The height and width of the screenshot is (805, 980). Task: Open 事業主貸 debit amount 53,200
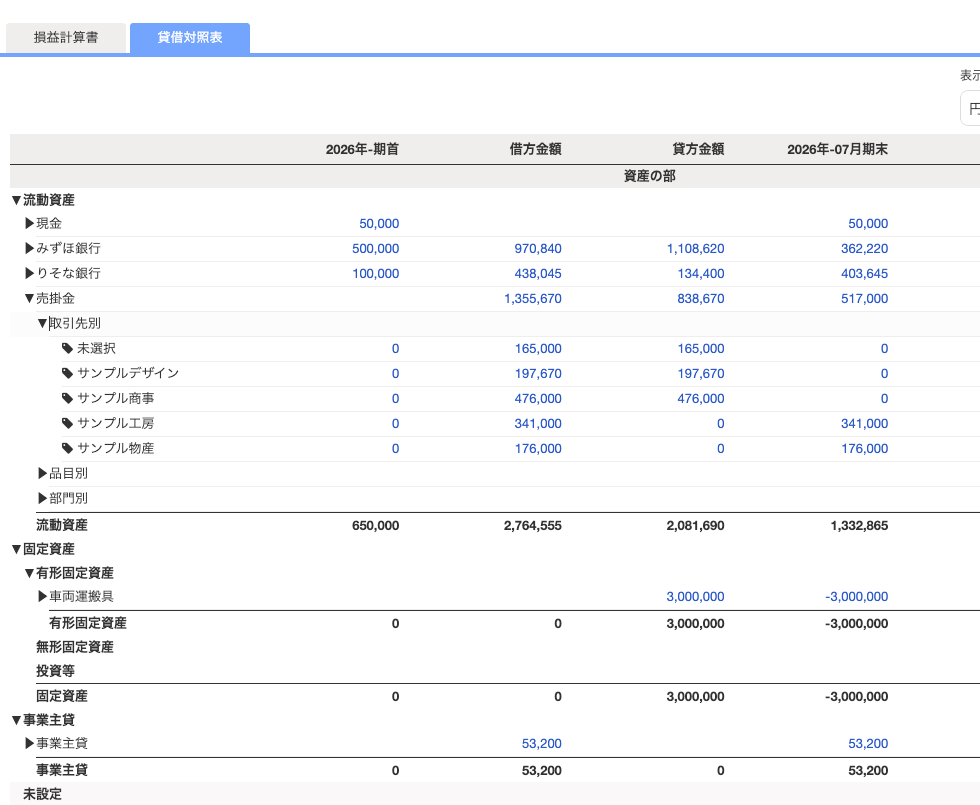(542, 744)
